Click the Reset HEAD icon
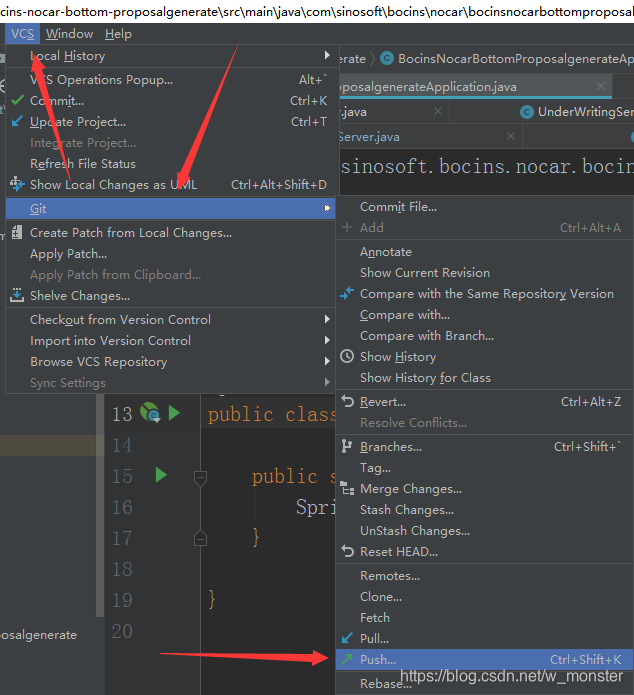The image size is (634, 695). pyautogui.click(x=348, y=551)
